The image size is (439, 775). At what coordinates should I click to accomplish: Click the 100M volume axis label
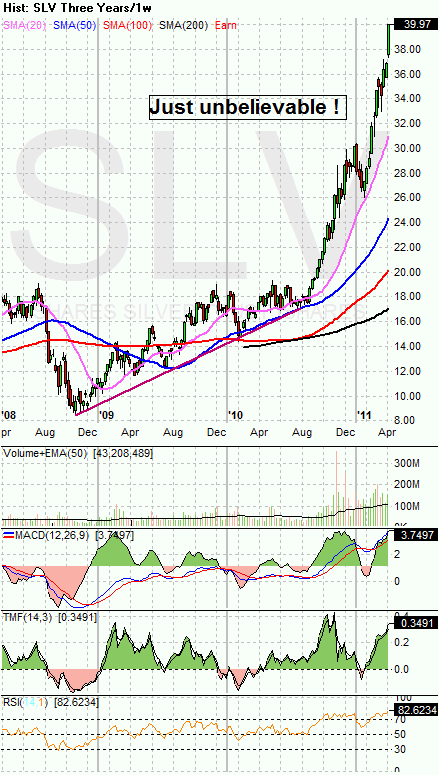pos(409,507)
